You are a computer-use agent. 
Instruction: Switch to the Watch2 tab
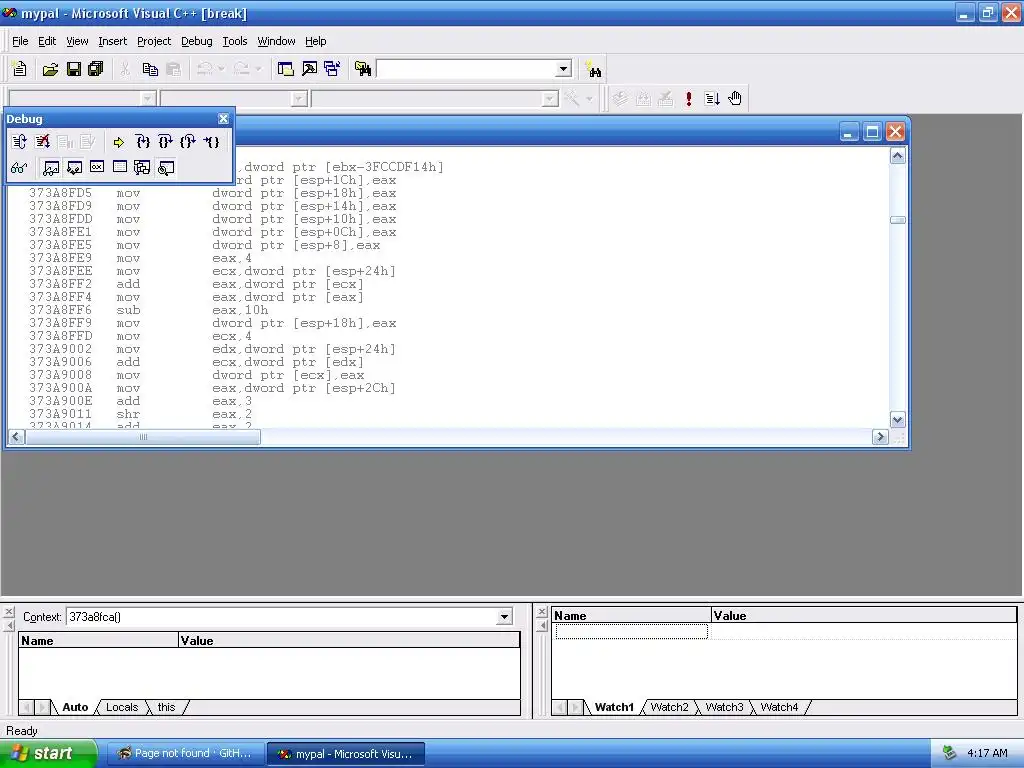(669, 707)
